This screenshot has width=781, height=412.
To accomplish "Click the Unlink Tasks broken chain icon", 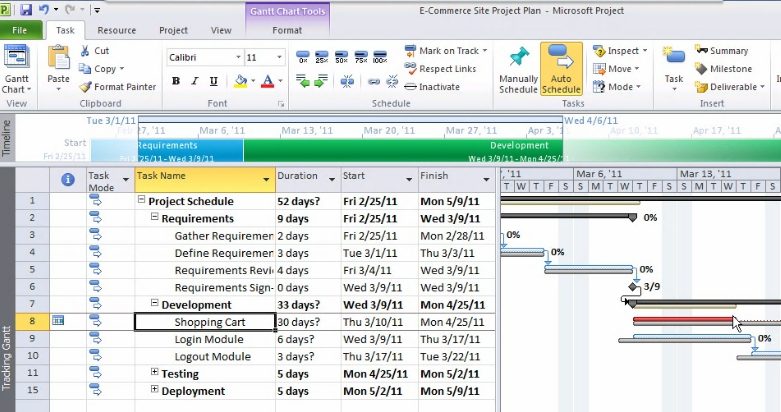I will tap(392, 81).
